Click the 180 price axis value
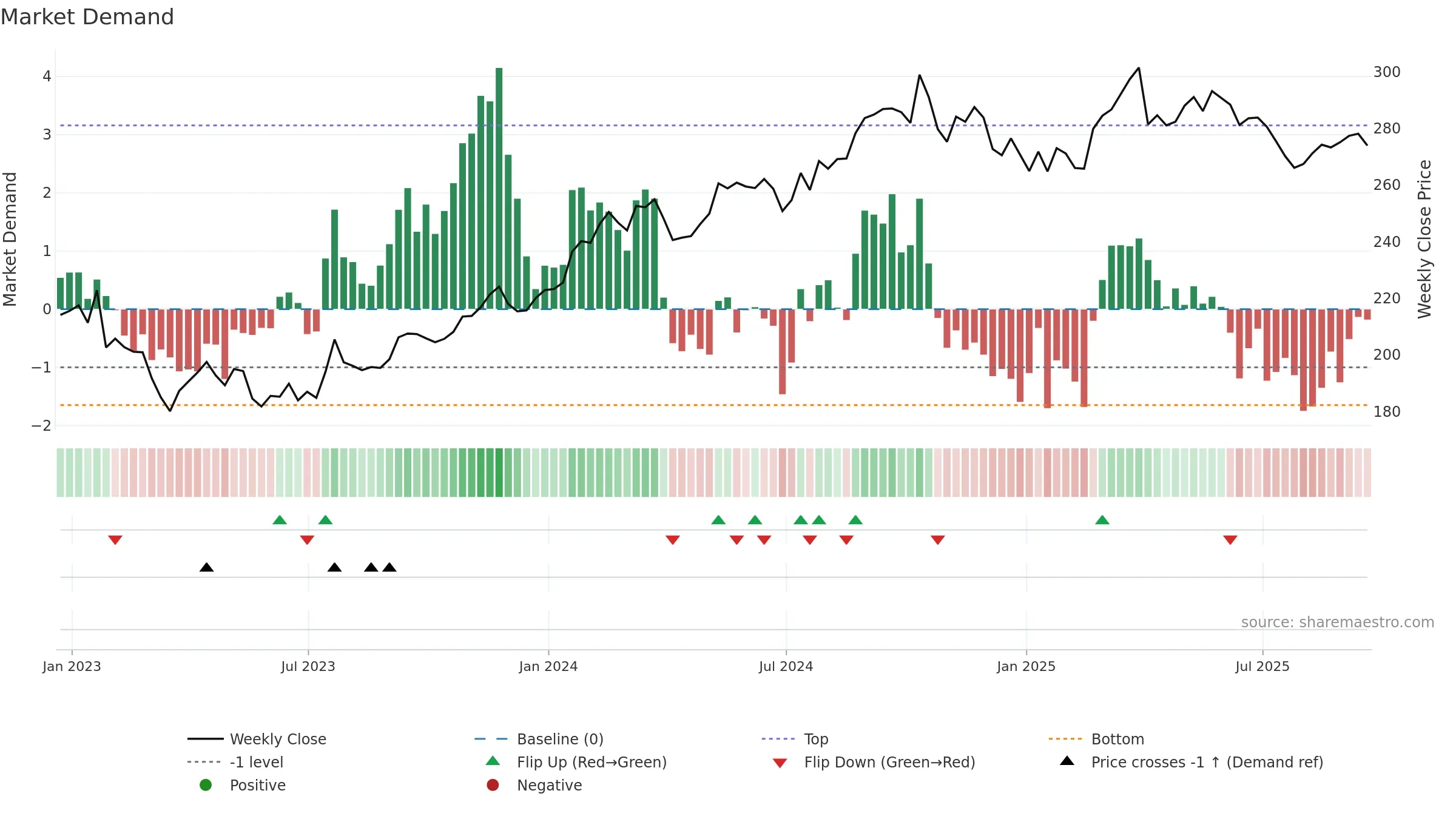The height and width of the screenshot is (819, 1456). tap(1387, 412)
